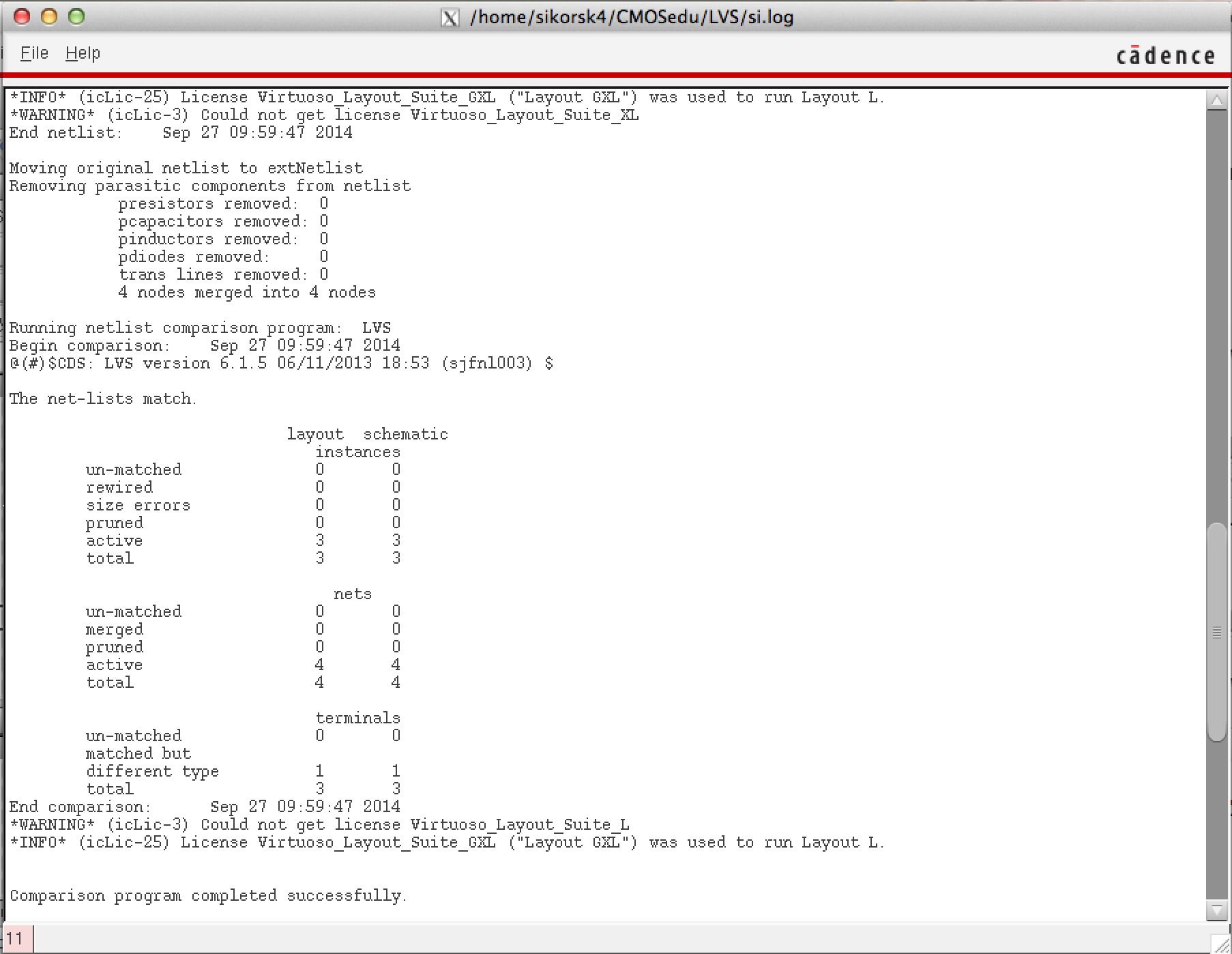Image resolution: width=1232 pixels, height=954 pixels.
Task: Open the File menu
Action: click(34, 53)
